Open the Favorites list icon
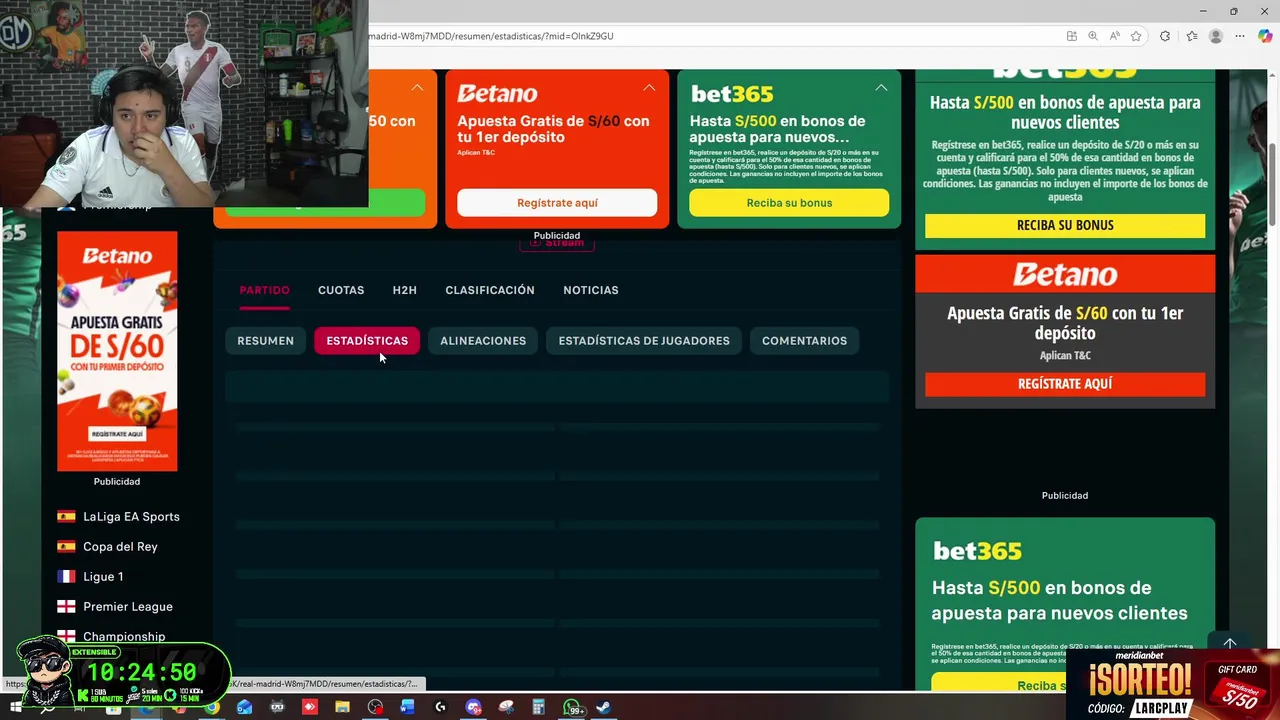Image resolution: width=1280 pixels, height=720 pixels. 1191,36
